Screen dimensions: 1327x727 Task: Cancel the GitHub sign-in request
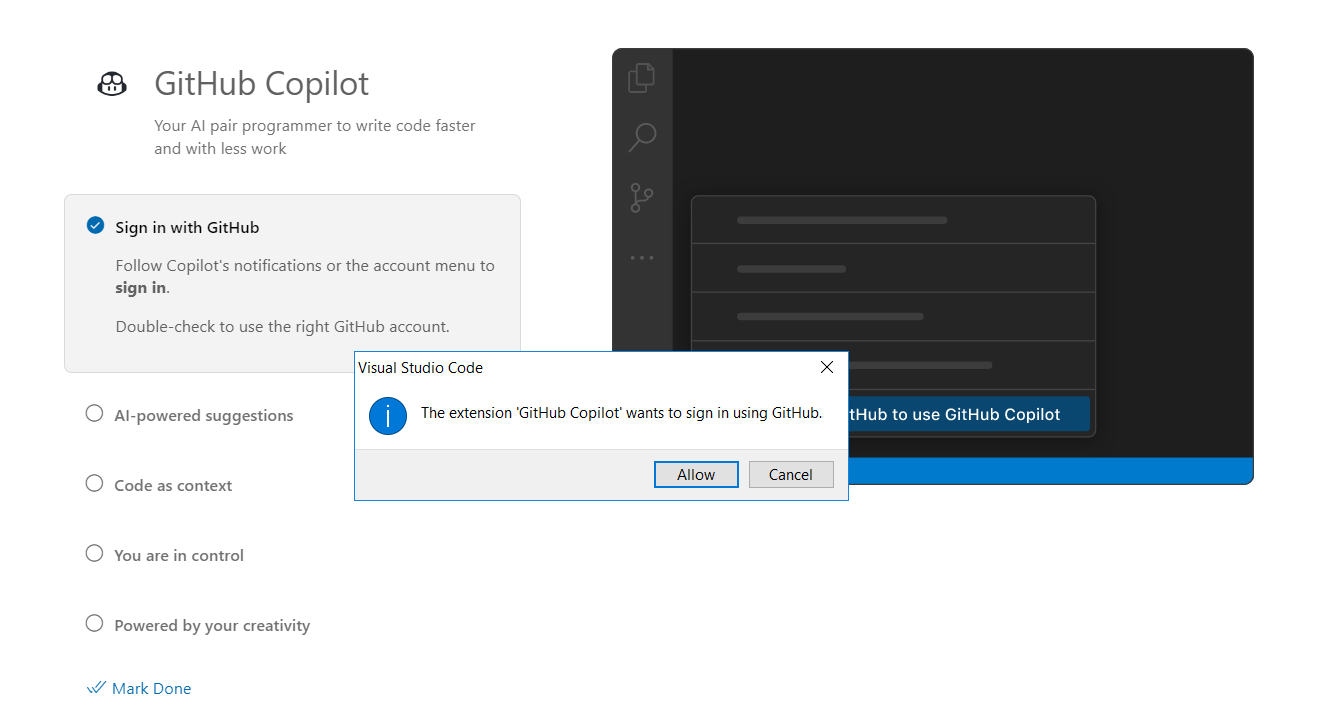click(x=791, y=475)
